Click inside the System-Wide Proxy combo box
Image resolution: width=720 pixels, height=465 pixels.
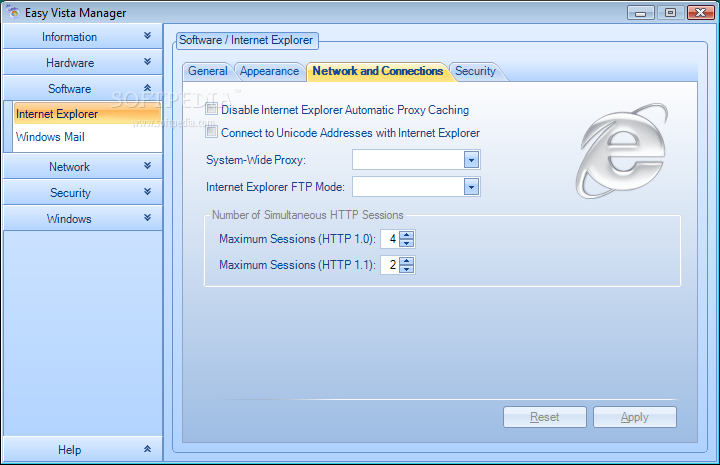[x=408, y=160]
